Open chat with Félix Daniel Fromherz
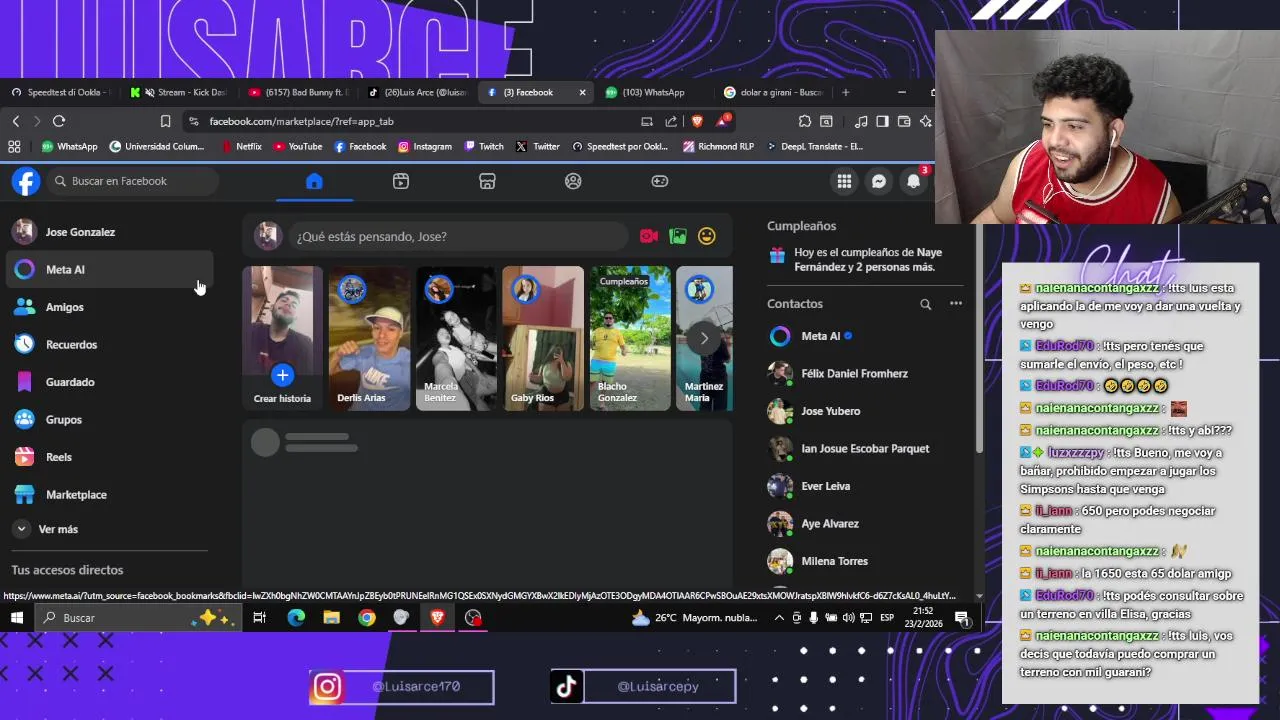 [865, 374]
